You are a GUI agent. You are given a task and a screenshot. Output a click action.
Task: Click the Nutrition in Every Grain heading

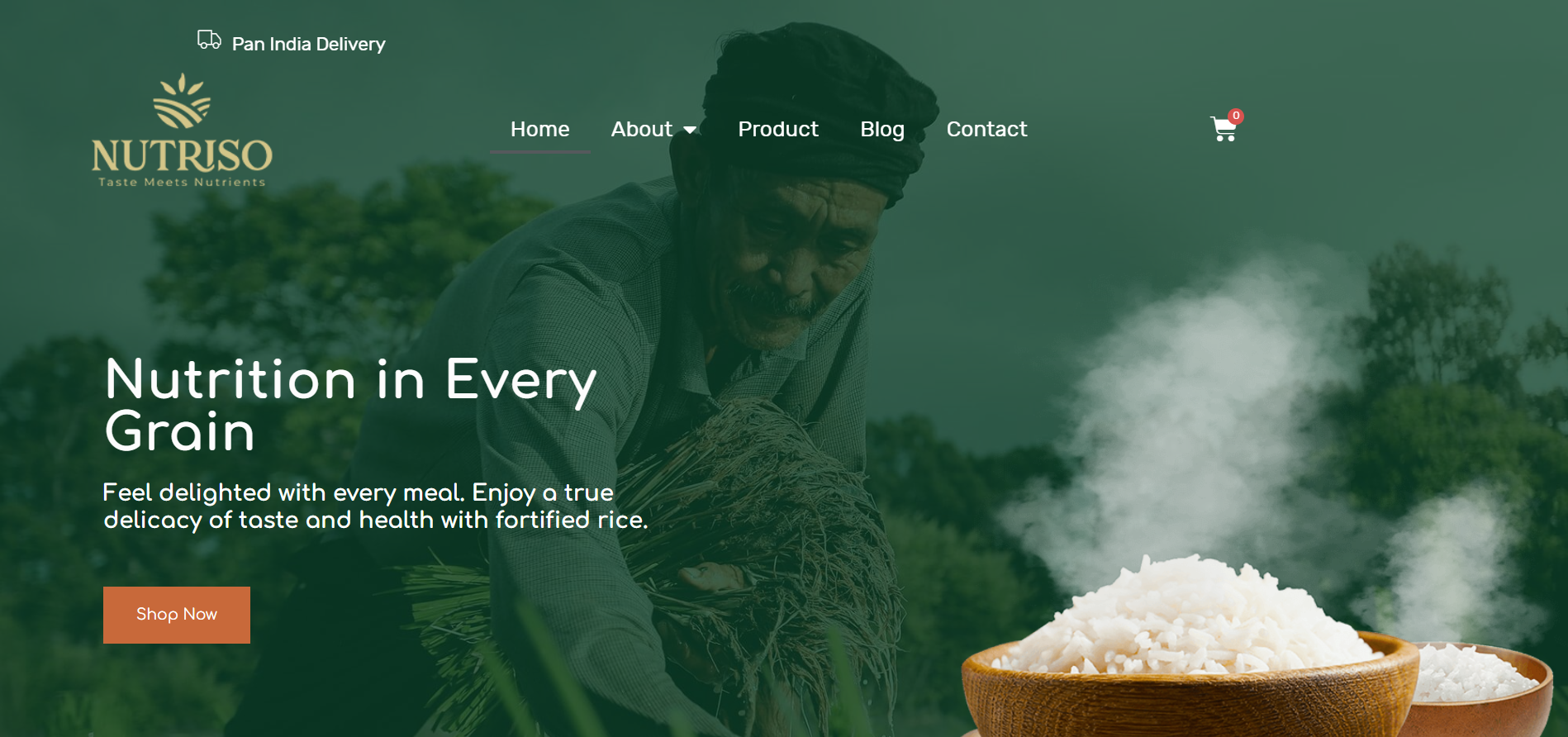[x=350, y=405]
